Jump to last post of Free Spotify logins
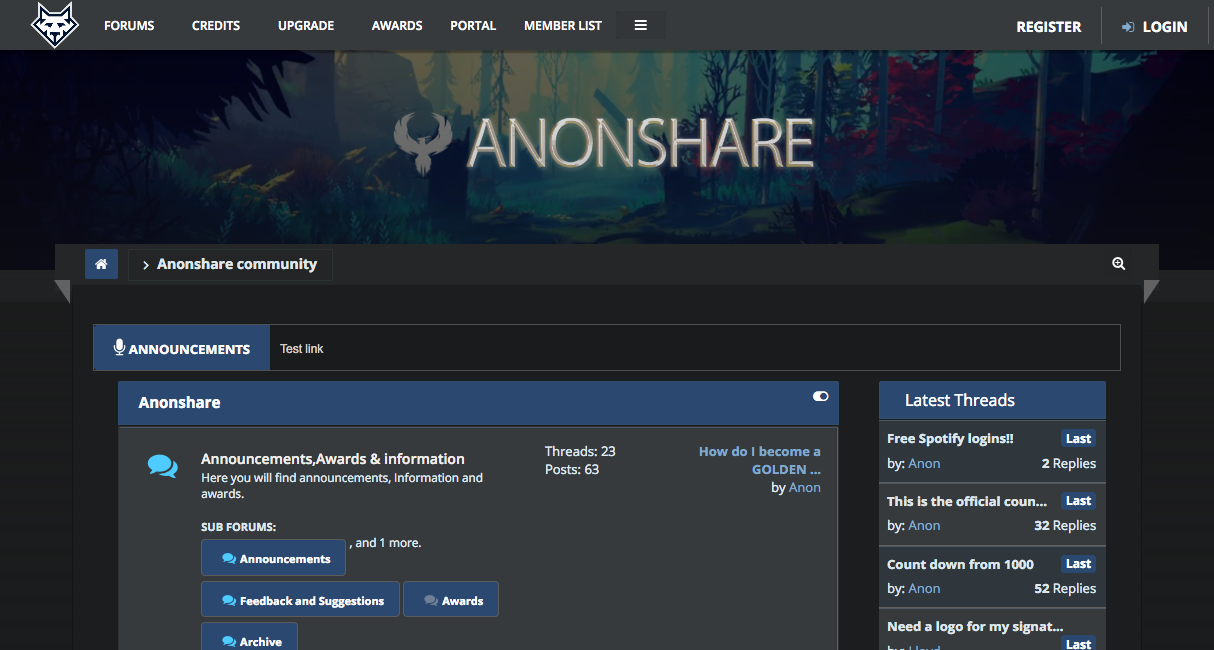The image size is (1214, 650). [1078, 438]
